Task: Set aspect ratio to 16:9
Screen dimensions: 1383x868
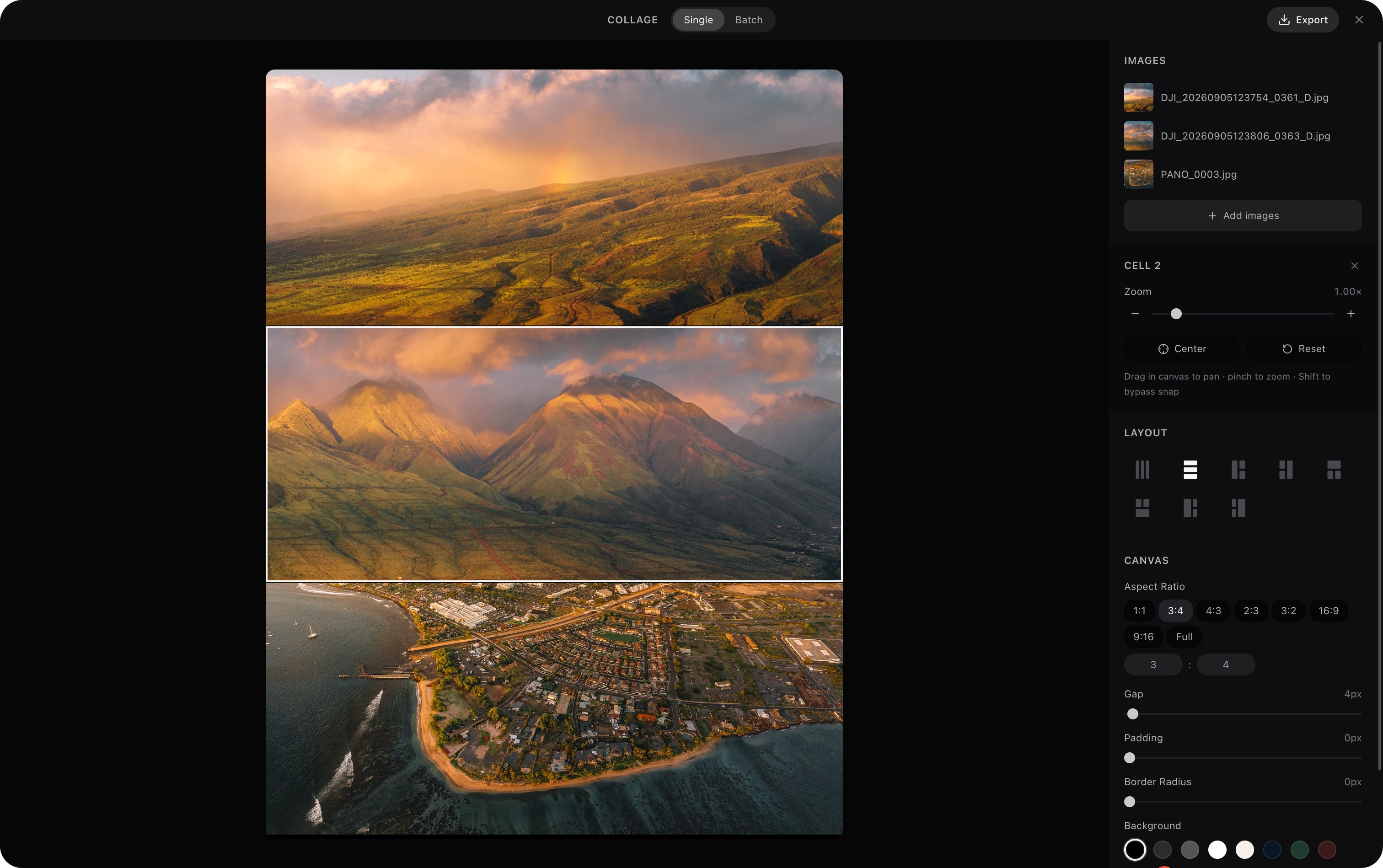Action: pos(1329,611)
